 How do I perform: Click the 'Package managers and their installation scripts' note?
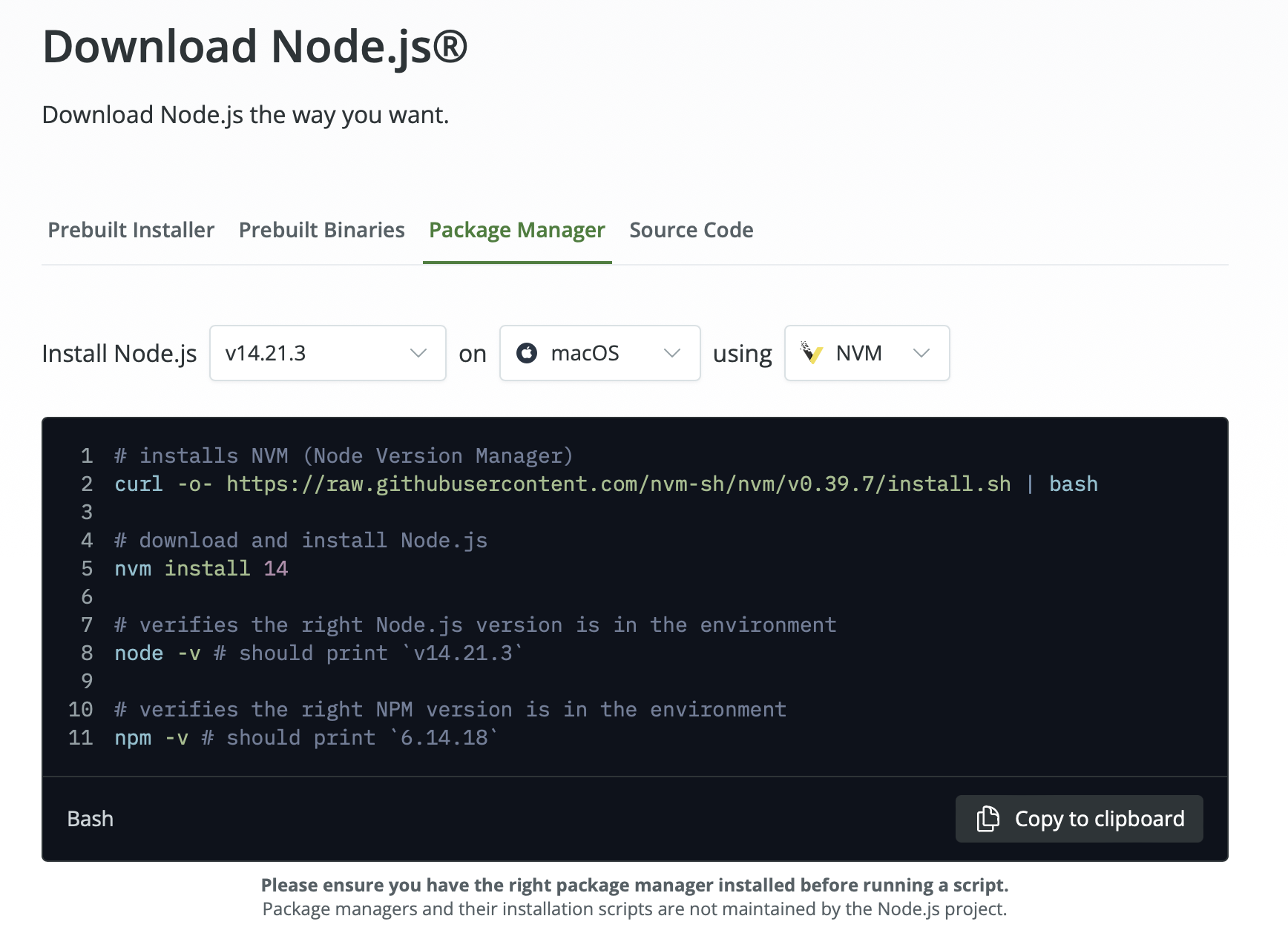point(635,909)
